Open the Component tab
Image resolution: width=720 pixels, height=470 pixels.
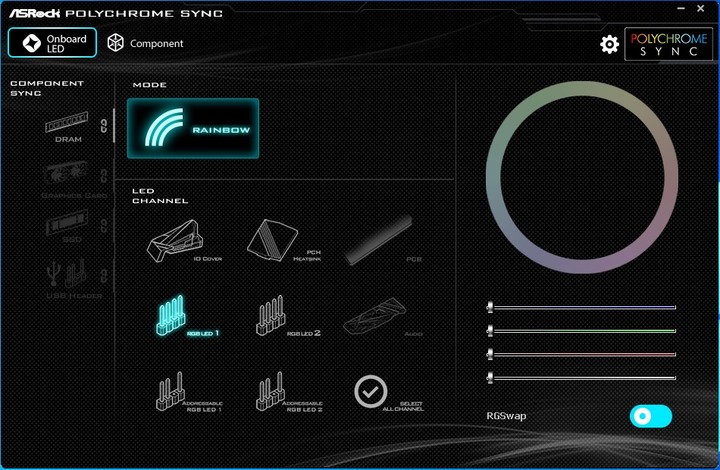click(x=145, y=43)
